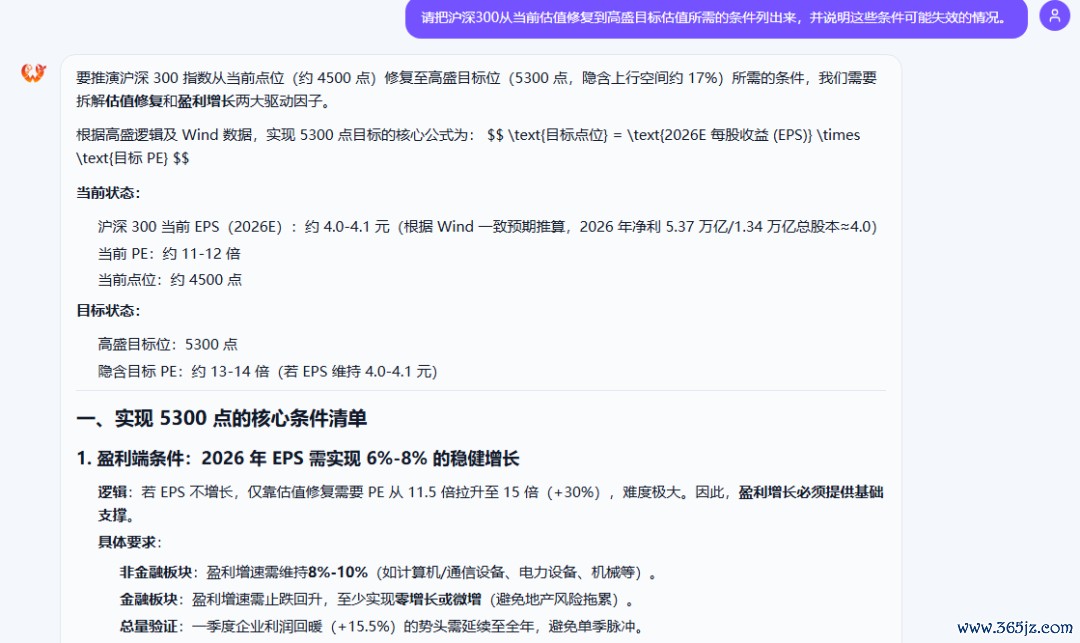Click the '金融板块' bullet line
The height and width of the screenshot is (643, 1080).
tap(376, 600)
